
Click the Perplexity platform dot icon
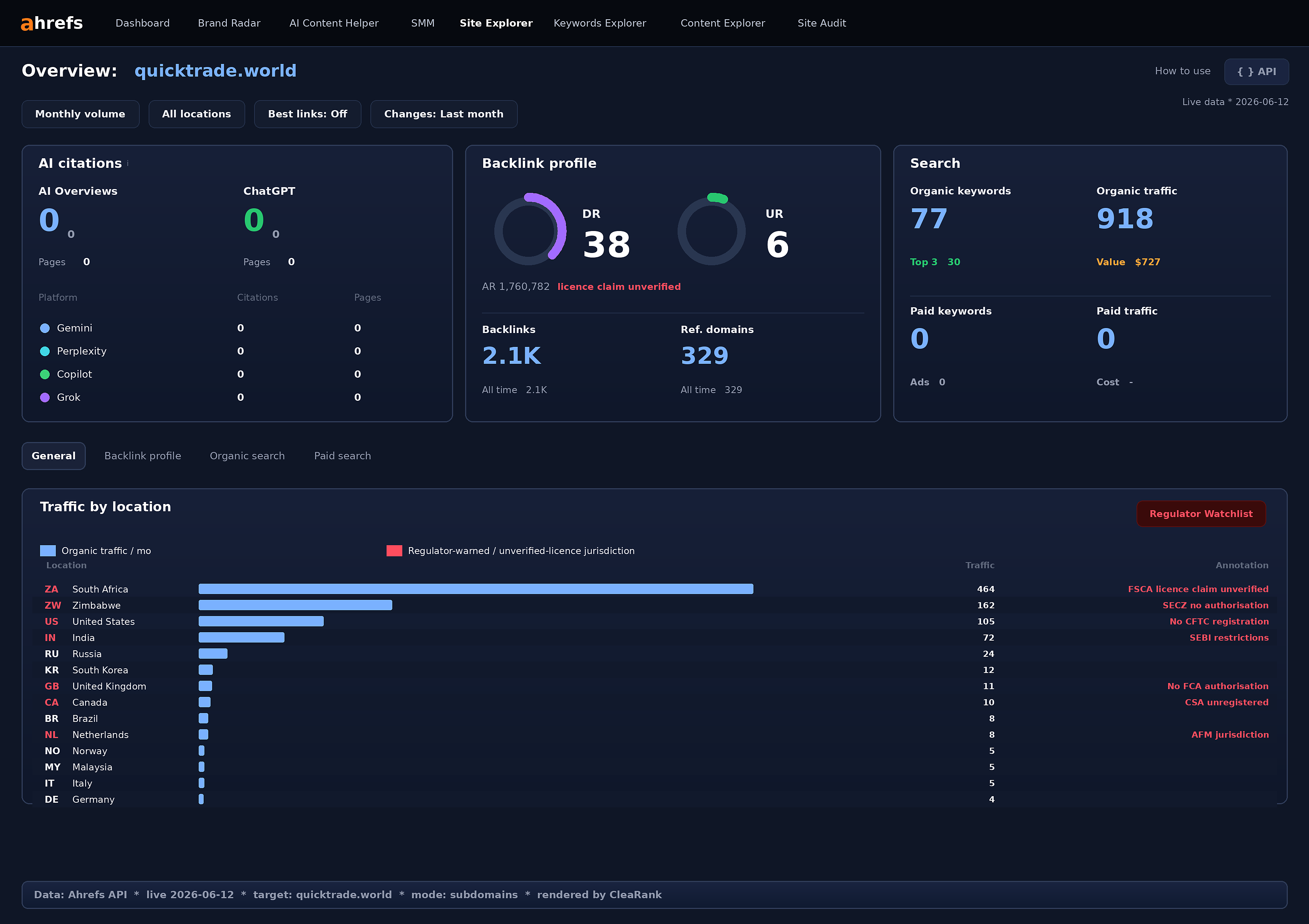[x=45, y=351]
